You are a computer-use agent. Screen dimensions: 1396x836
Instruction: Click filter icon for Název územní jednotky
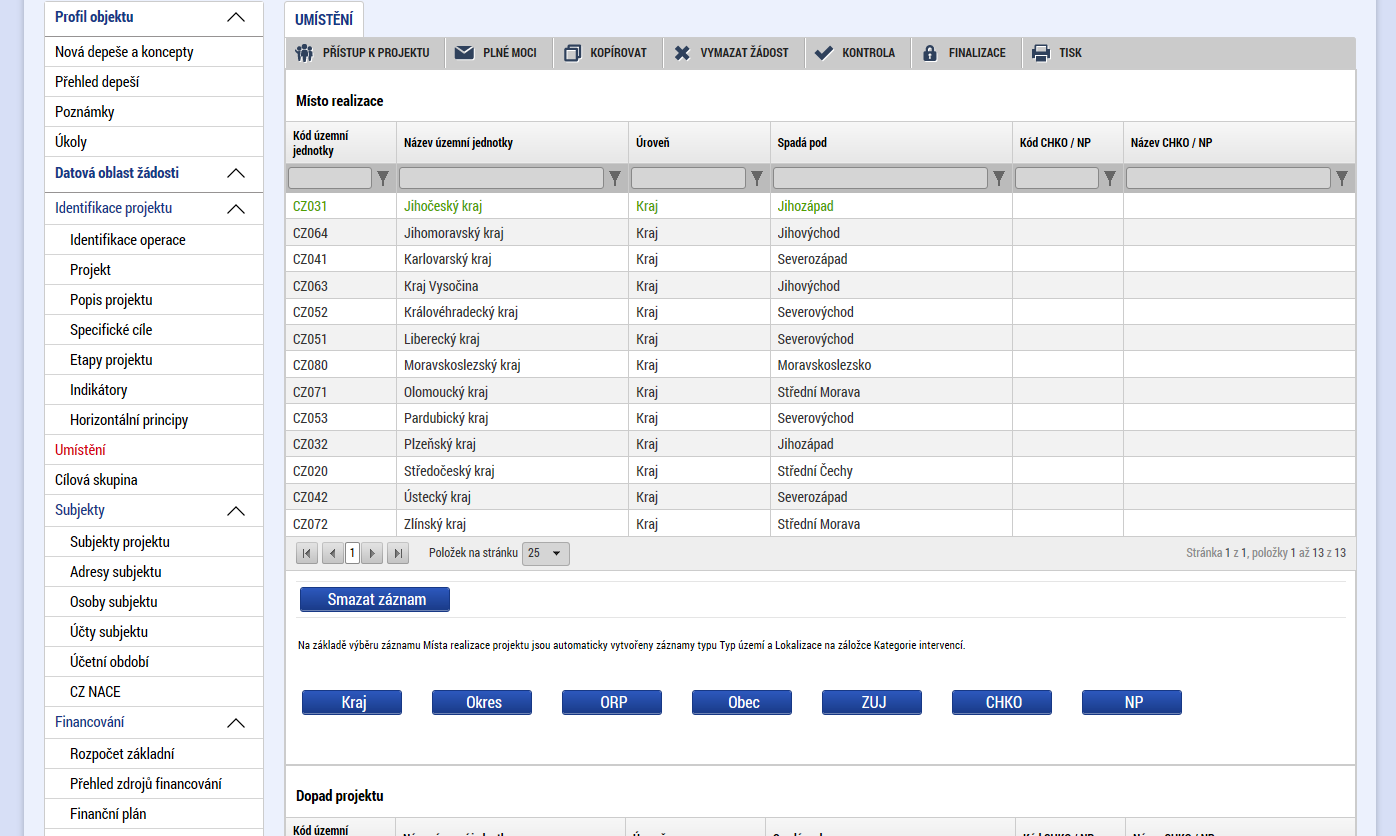pos(615,178)
